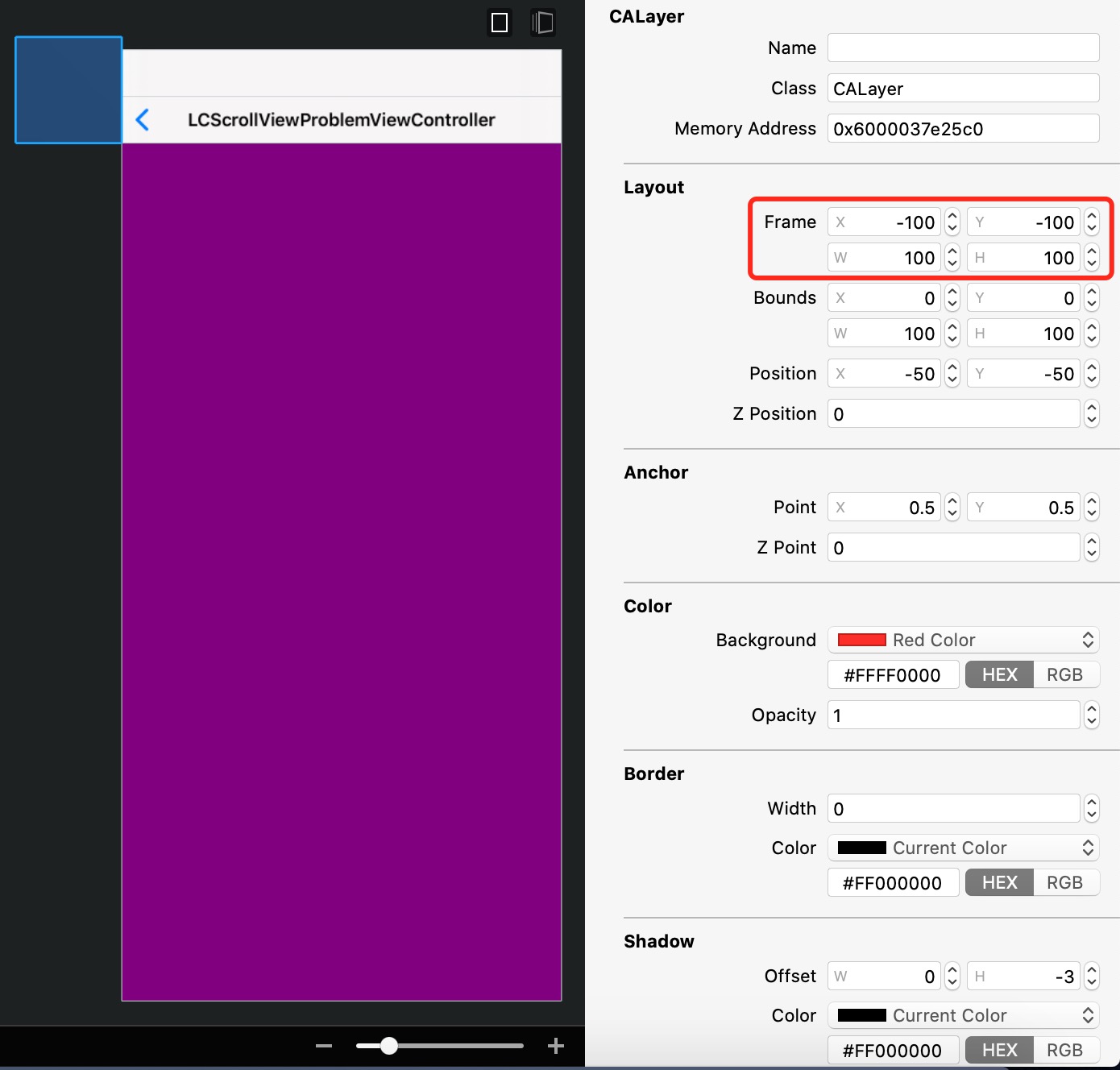Screen dimensions: 1120x1070
Task: Step the Z Point stepper
Action: (x=1092, y=547)
